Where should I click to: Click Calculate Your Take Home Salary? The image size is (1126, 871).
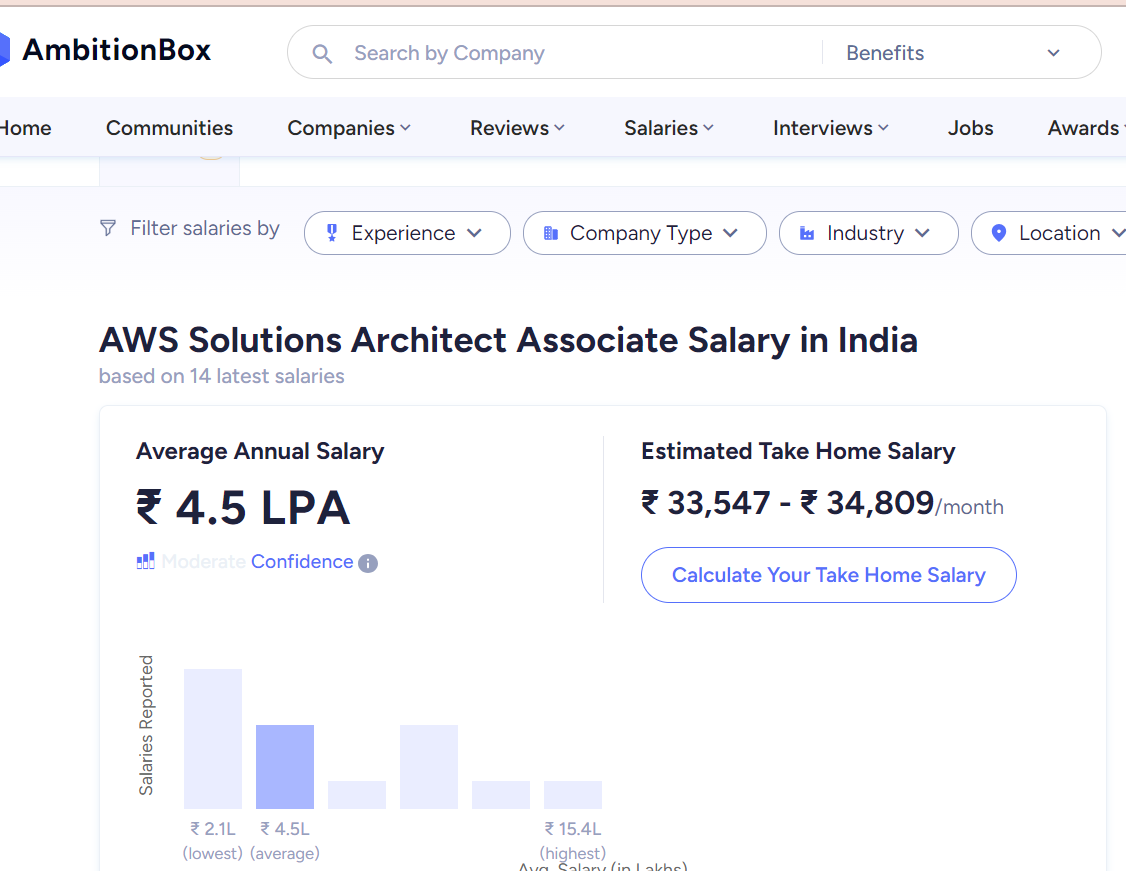tap(829, 575)
